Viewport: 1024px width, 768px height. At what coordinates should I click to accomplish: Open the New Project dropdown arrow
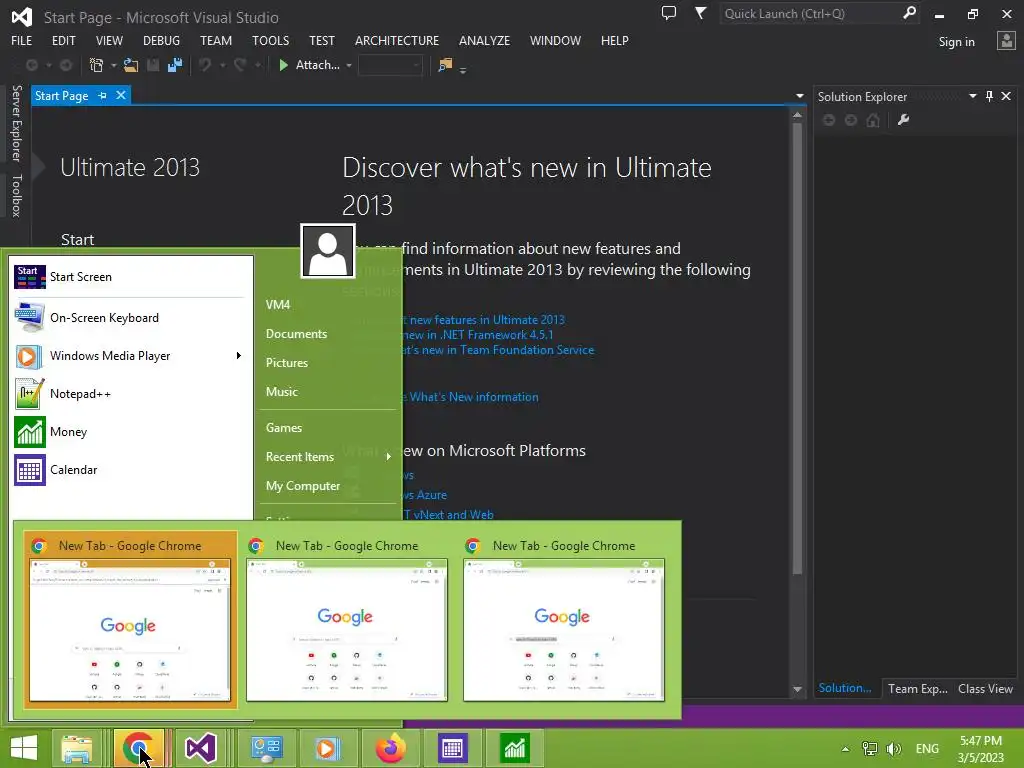(114, 65)
